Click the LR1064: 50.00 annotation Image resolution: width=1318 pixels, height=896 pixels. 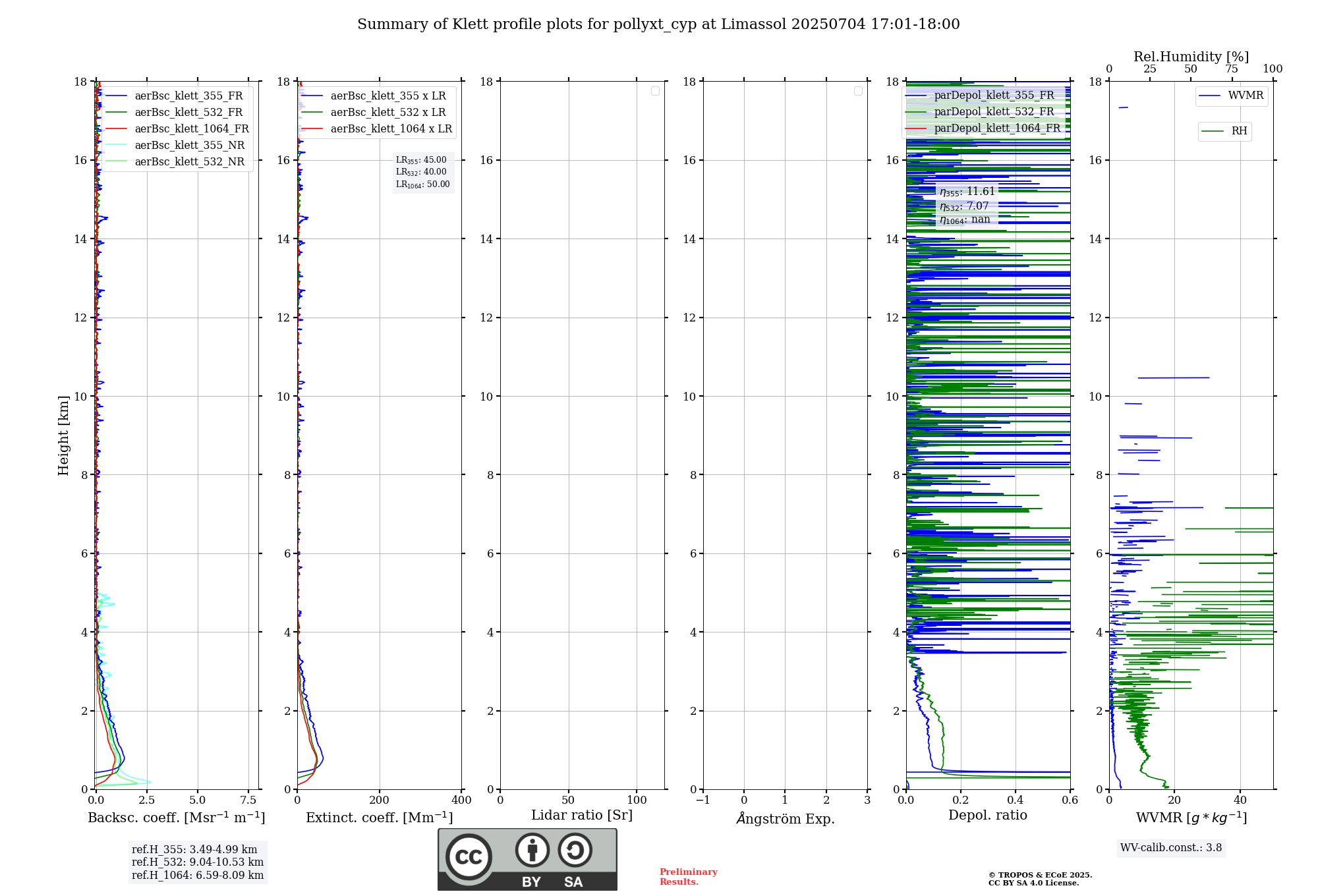tap(423, 184)
